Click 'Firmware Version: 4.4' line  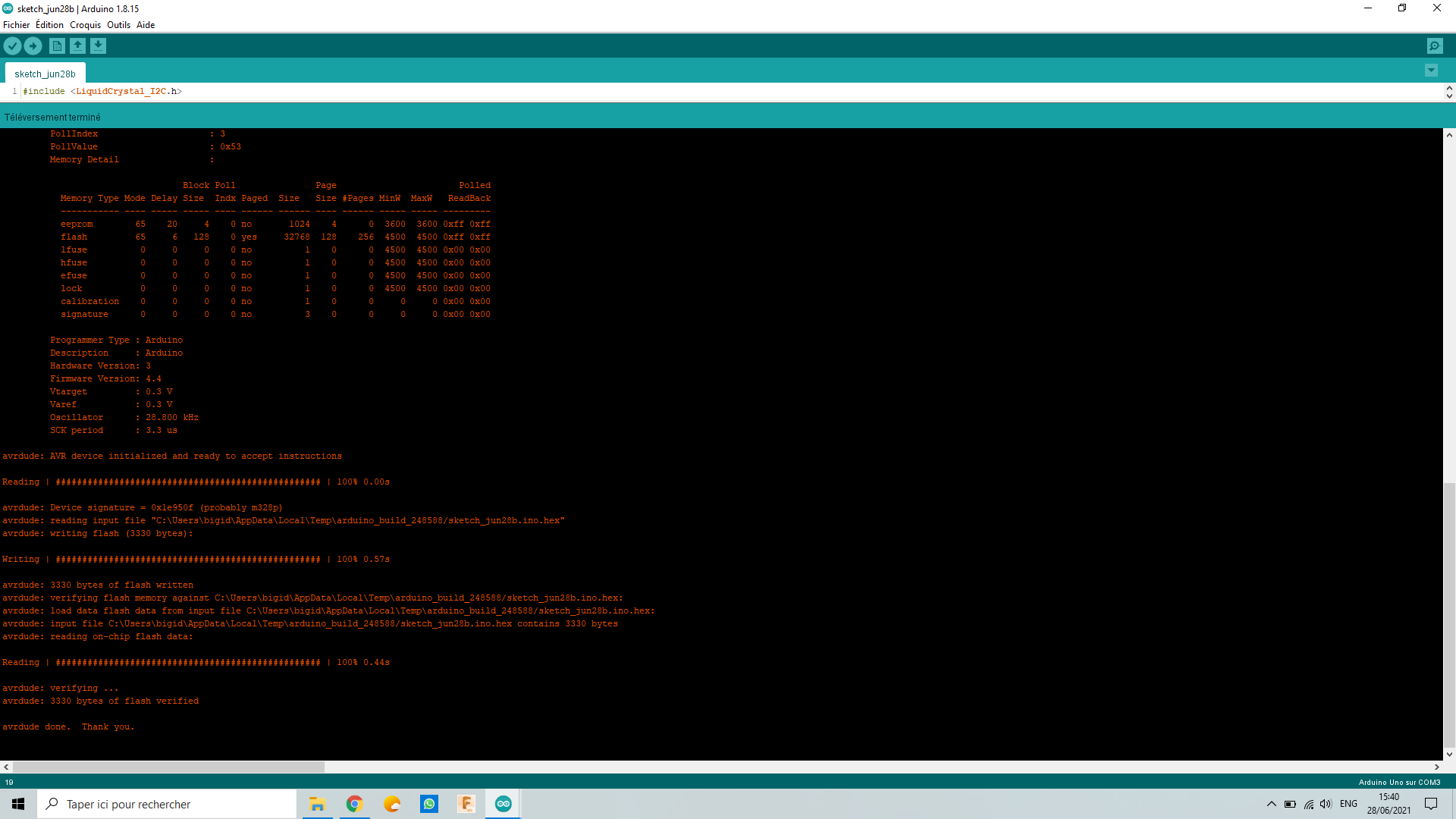click(105, 378)
